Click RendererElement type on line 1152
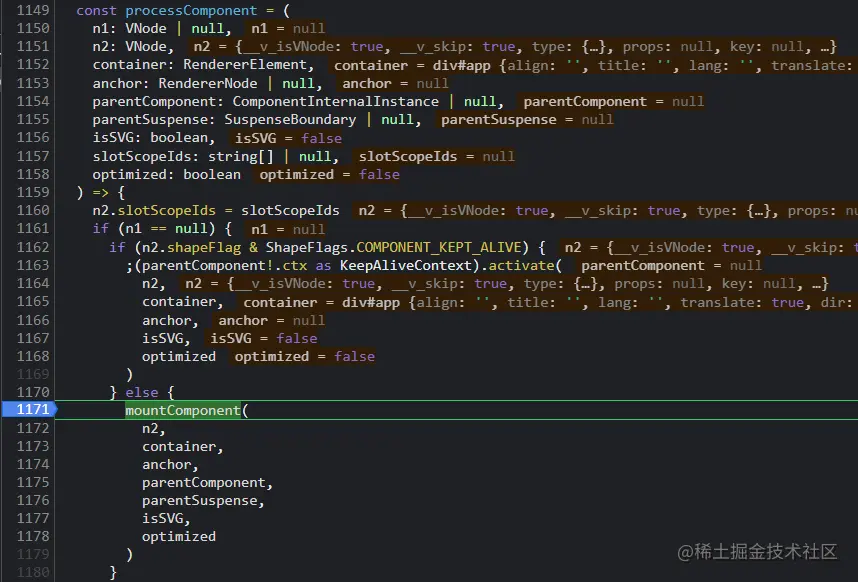Viewport: 858px width, 582px height. (245, 65)
